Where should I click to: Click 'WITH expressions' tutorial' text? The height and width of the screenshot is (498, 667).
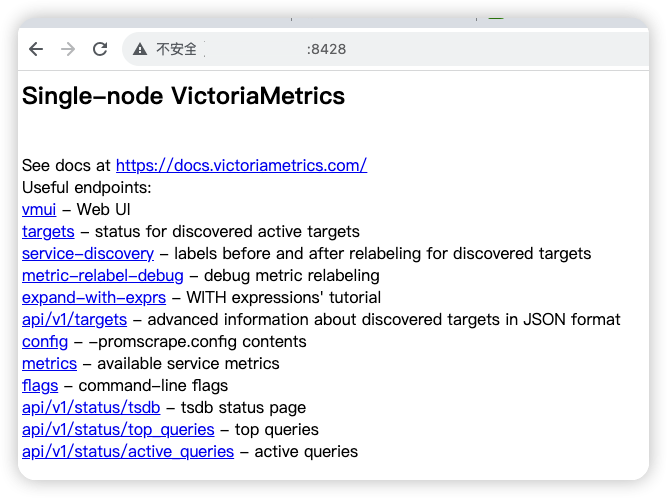coord(284,298)
